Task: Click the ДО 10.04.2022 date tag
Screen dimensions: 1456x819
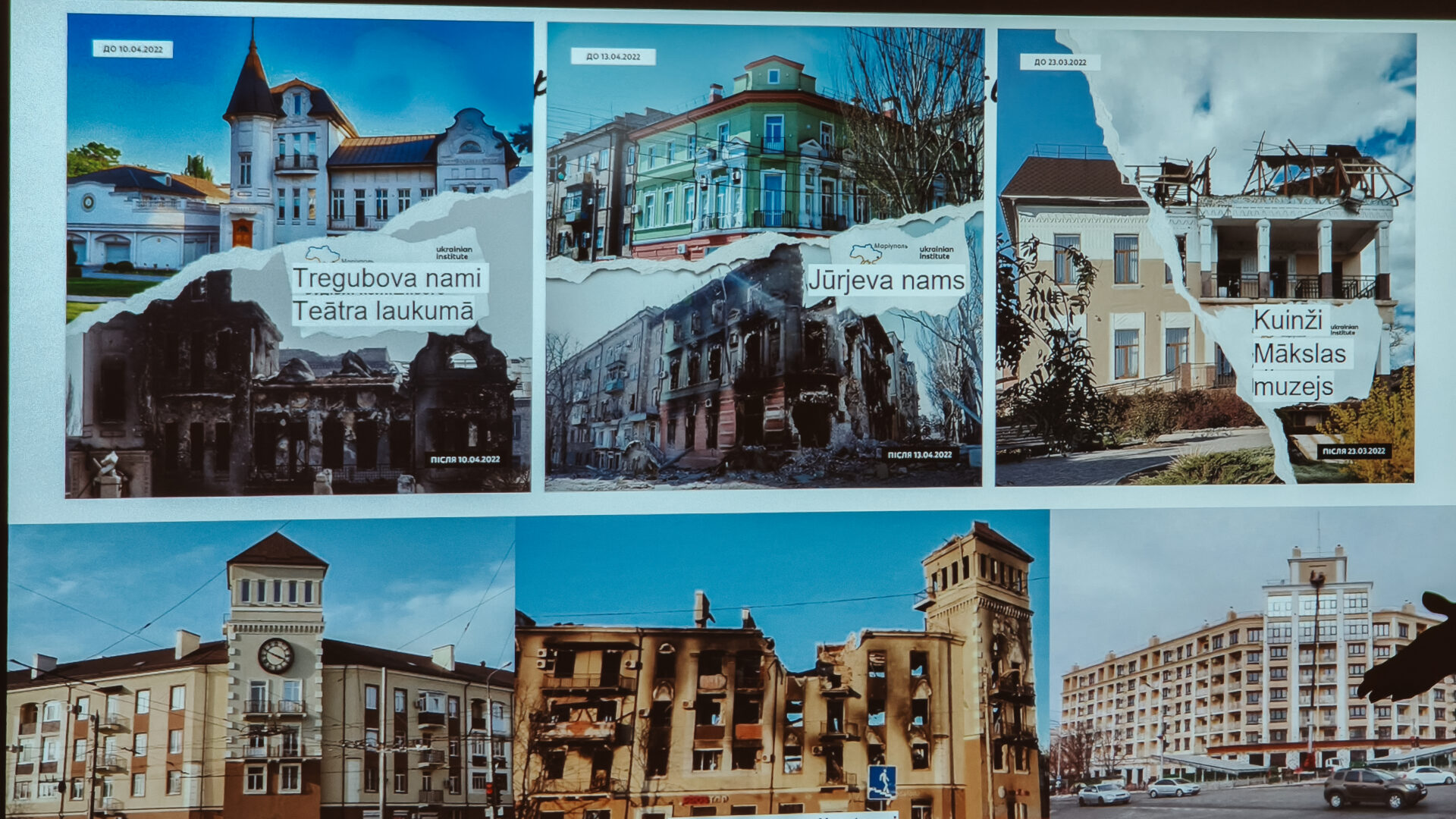Action: [133, 49]
